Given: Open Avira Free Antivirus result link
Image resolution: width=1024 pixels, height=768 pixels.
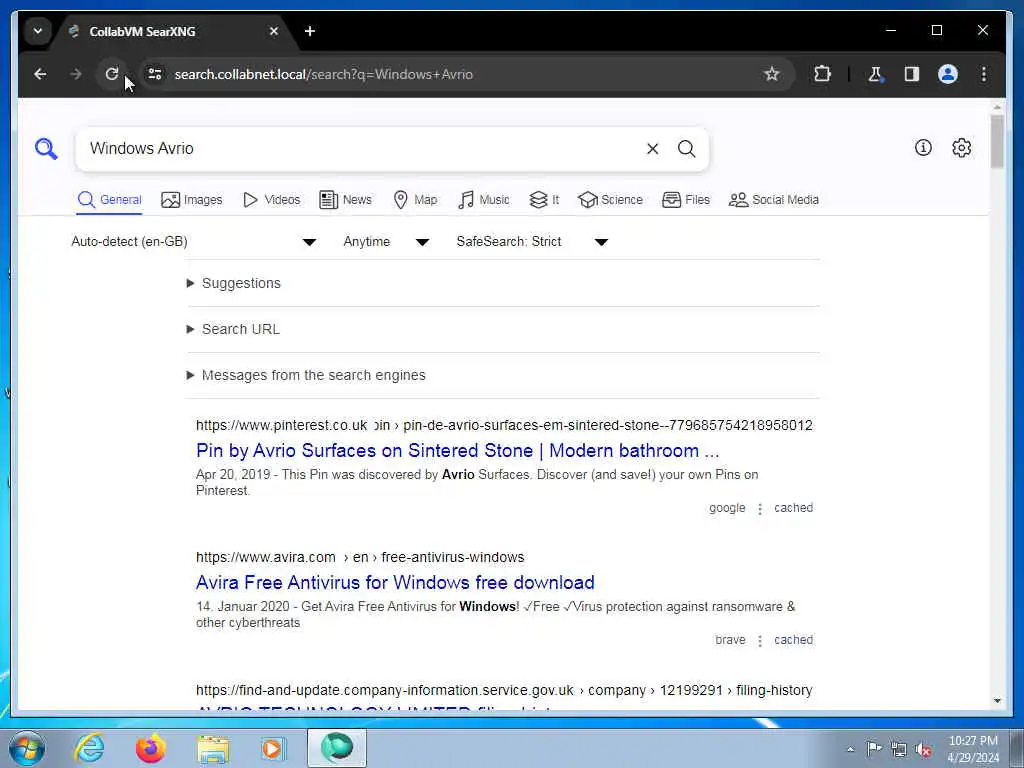Looking at the screenshot, I should tap(395, 583).
